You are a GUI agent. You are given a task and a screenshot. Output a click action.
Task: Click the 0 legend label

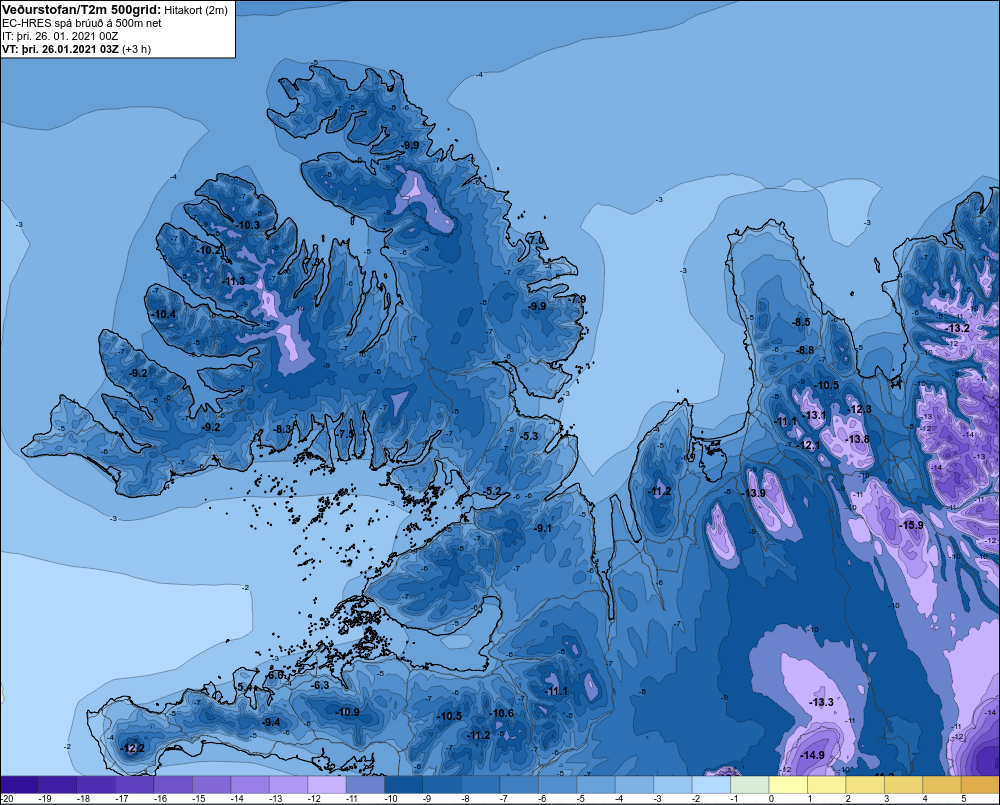tap(772, 799)
